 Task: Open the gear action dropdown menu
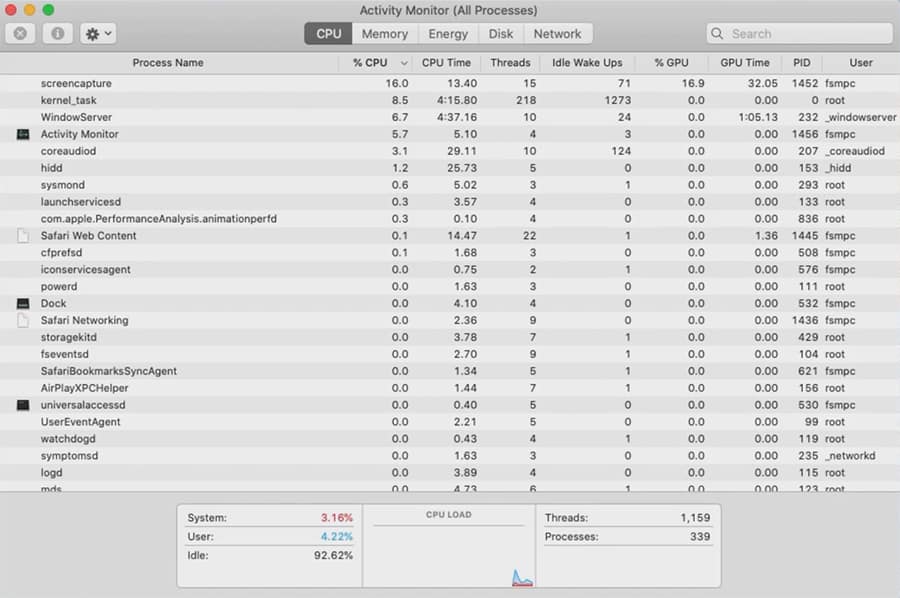[98, 34]
